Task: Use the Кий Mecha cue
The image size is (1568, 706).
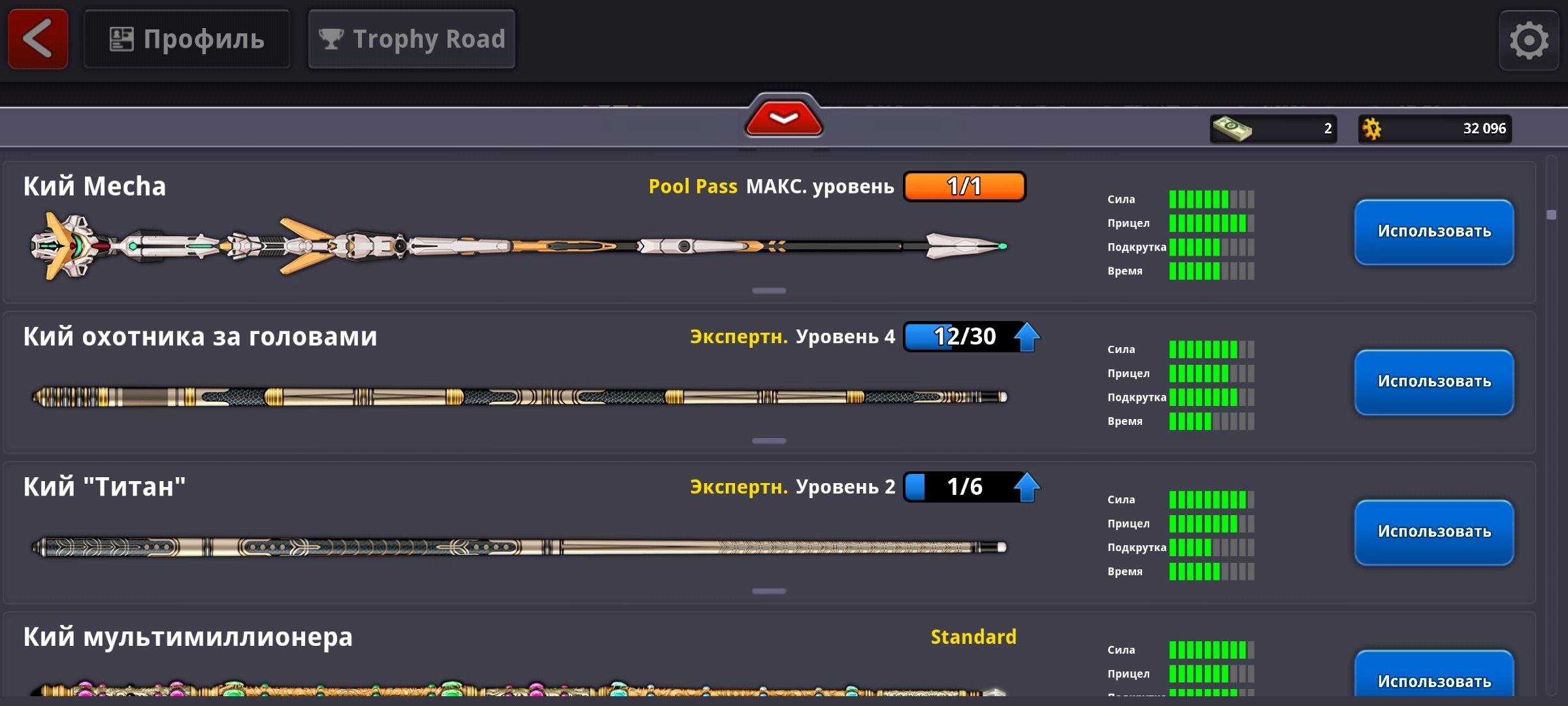Action: (x=1434, y=232)
